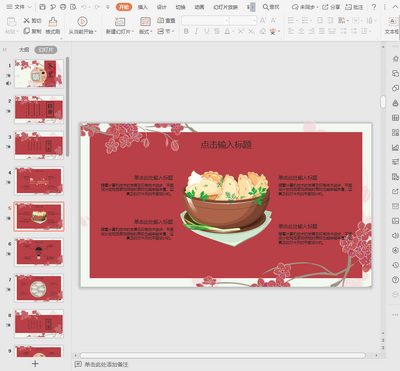Switch to the Slide Show (幻灯片放映) tab

click(x=226, y=7)
